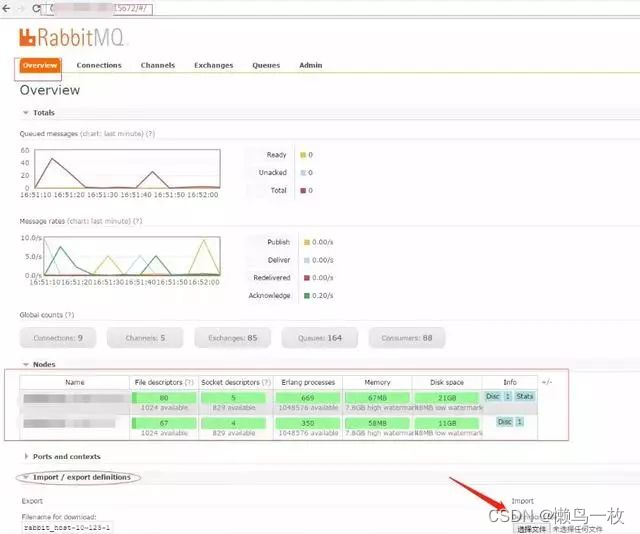This screenshot has height=534, width=640.
Task: Click the file descriptors value 67
Action: tap(164, 423)
